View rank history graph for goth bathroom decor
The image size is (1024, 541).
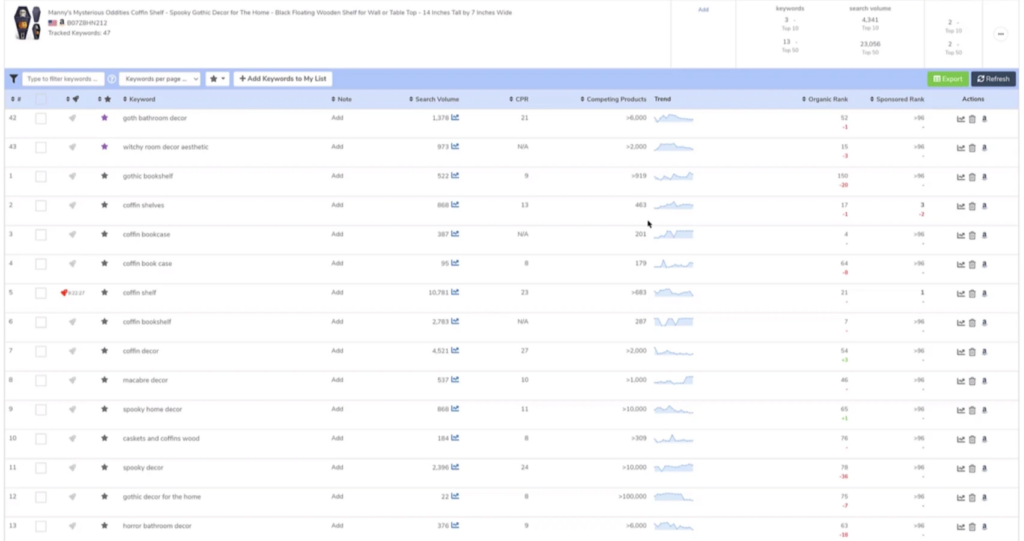coord(961,118)
